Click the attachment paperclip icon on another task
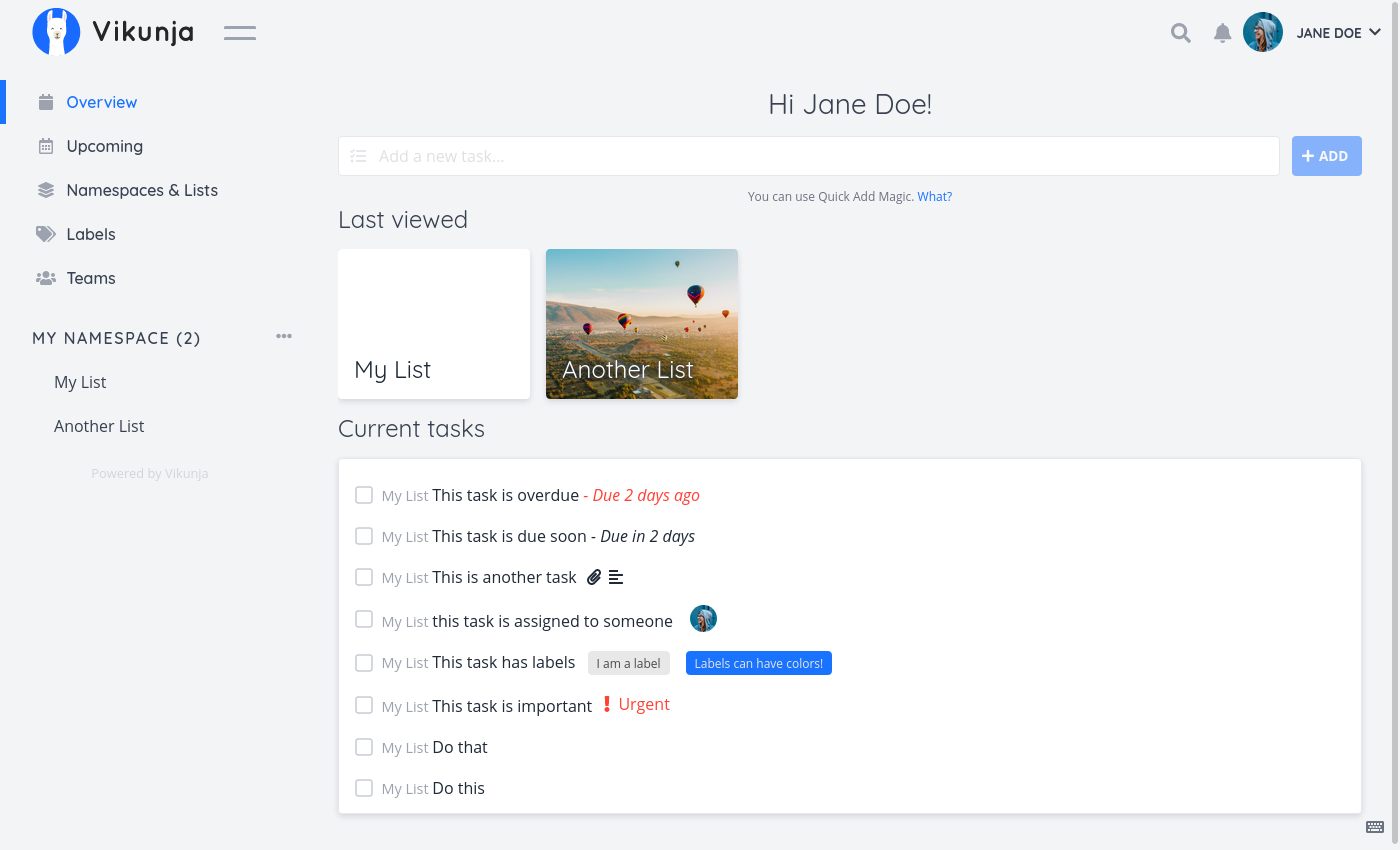Screen dimensions: 1400x850 coord(594,577)
